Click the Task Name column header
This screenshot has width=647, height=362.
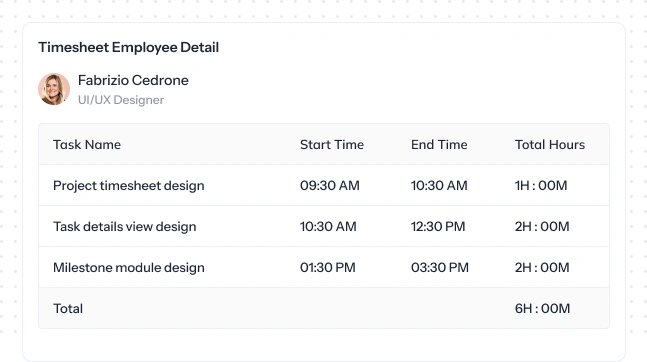(87, 144)
